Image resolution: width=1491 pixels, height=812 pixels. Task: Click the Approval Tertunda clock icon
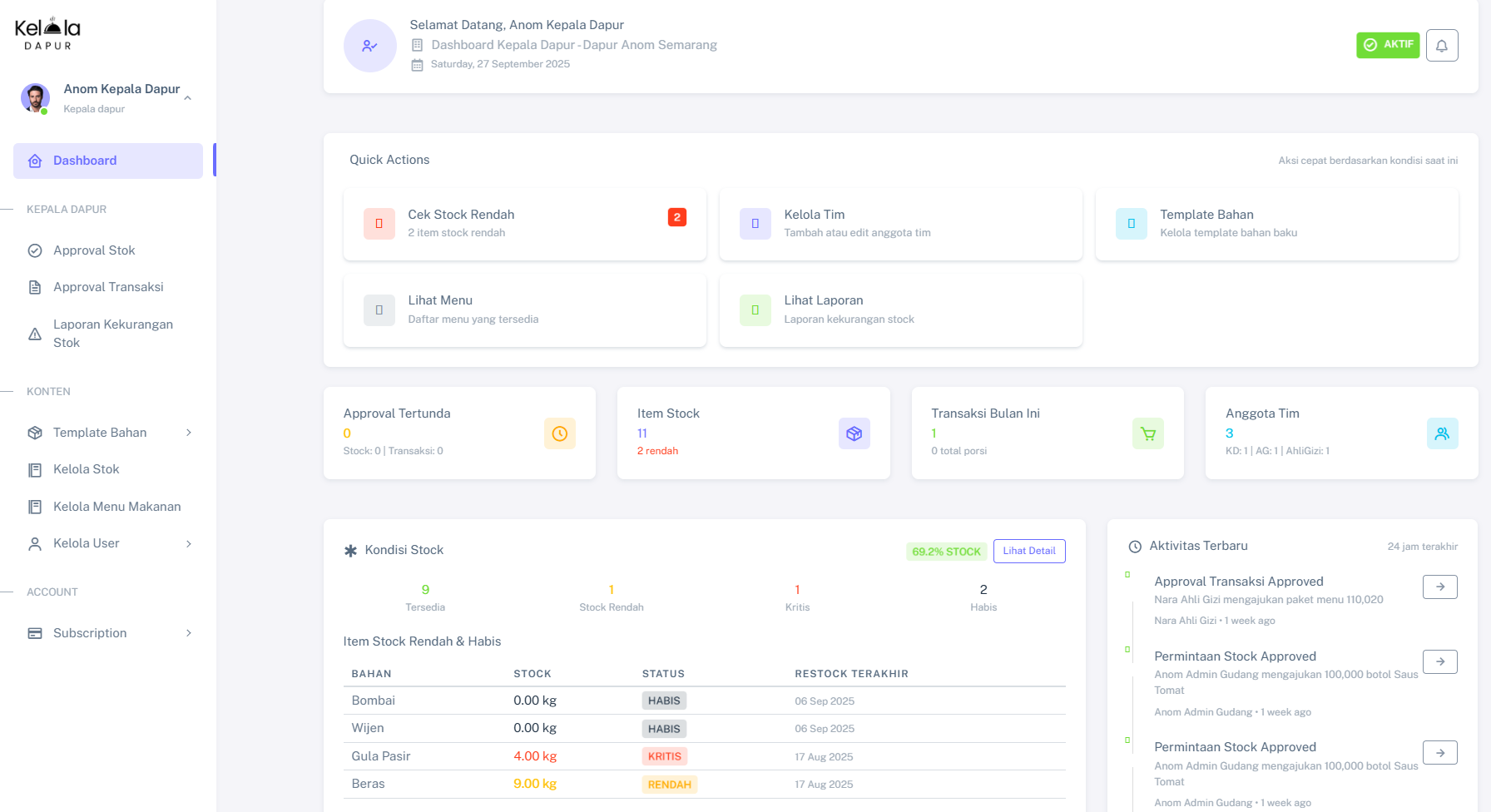tap(559, 433)
